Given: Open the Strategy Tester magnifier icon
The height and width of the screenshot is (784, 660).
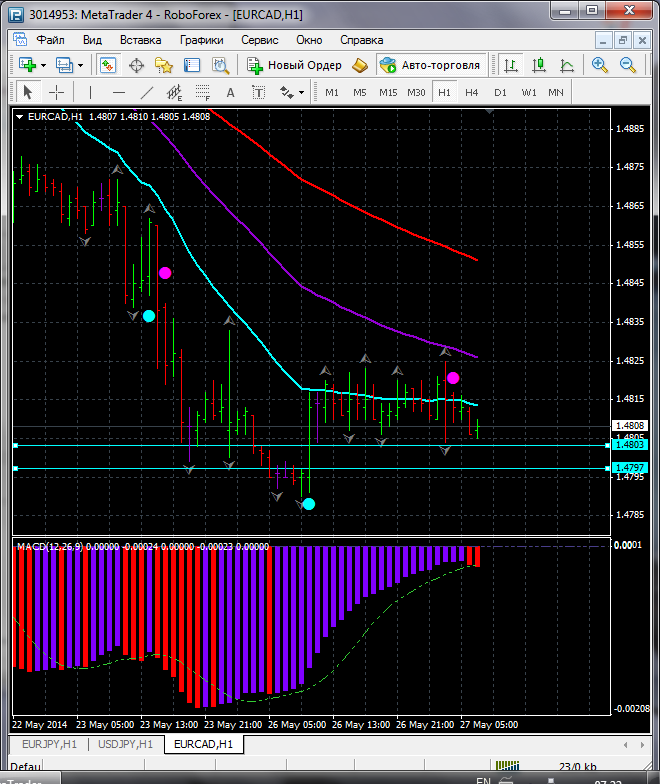Looking at the screenshot, I should (x=220, y=66).
